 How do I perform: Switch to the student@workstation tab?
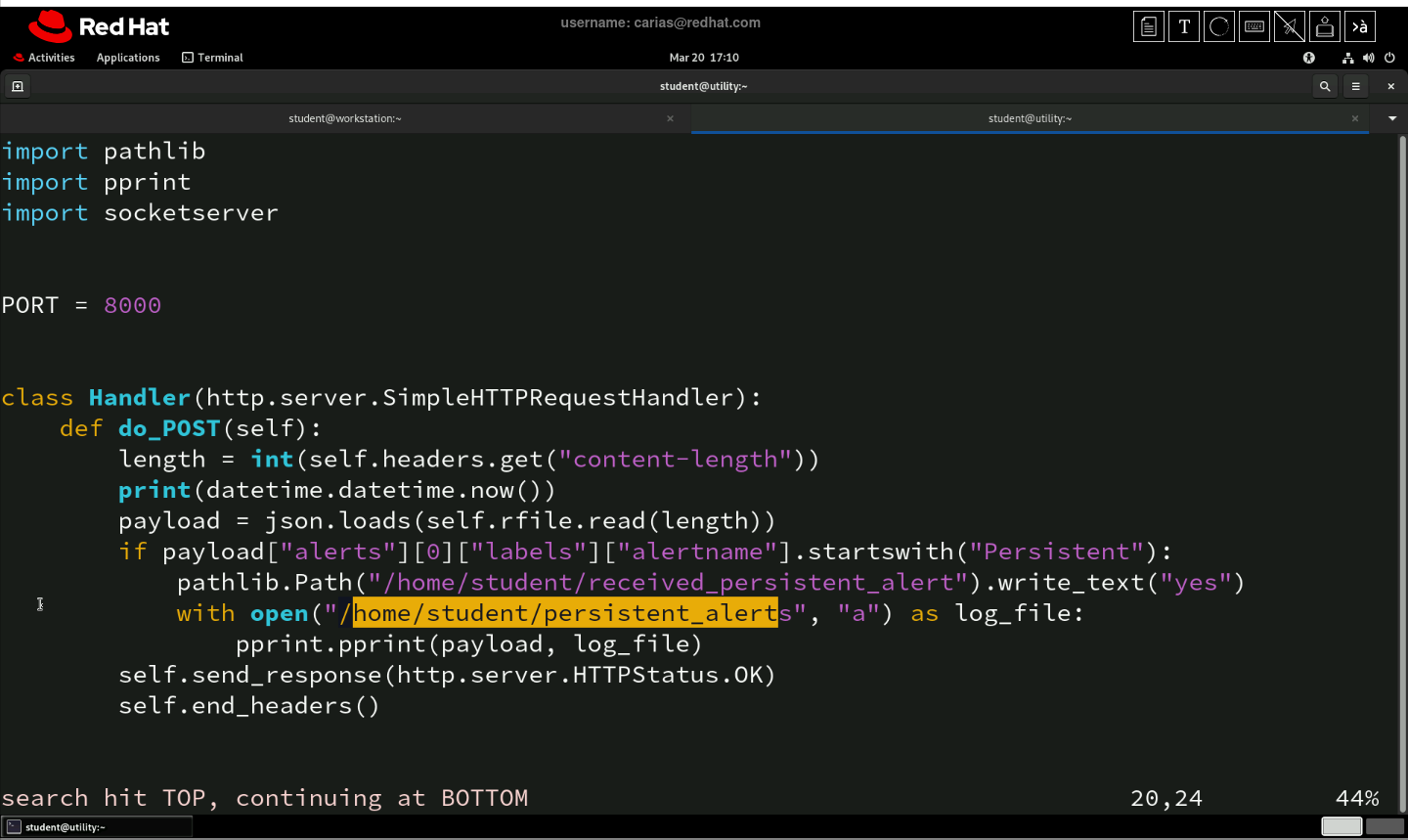tap(344, 118)
